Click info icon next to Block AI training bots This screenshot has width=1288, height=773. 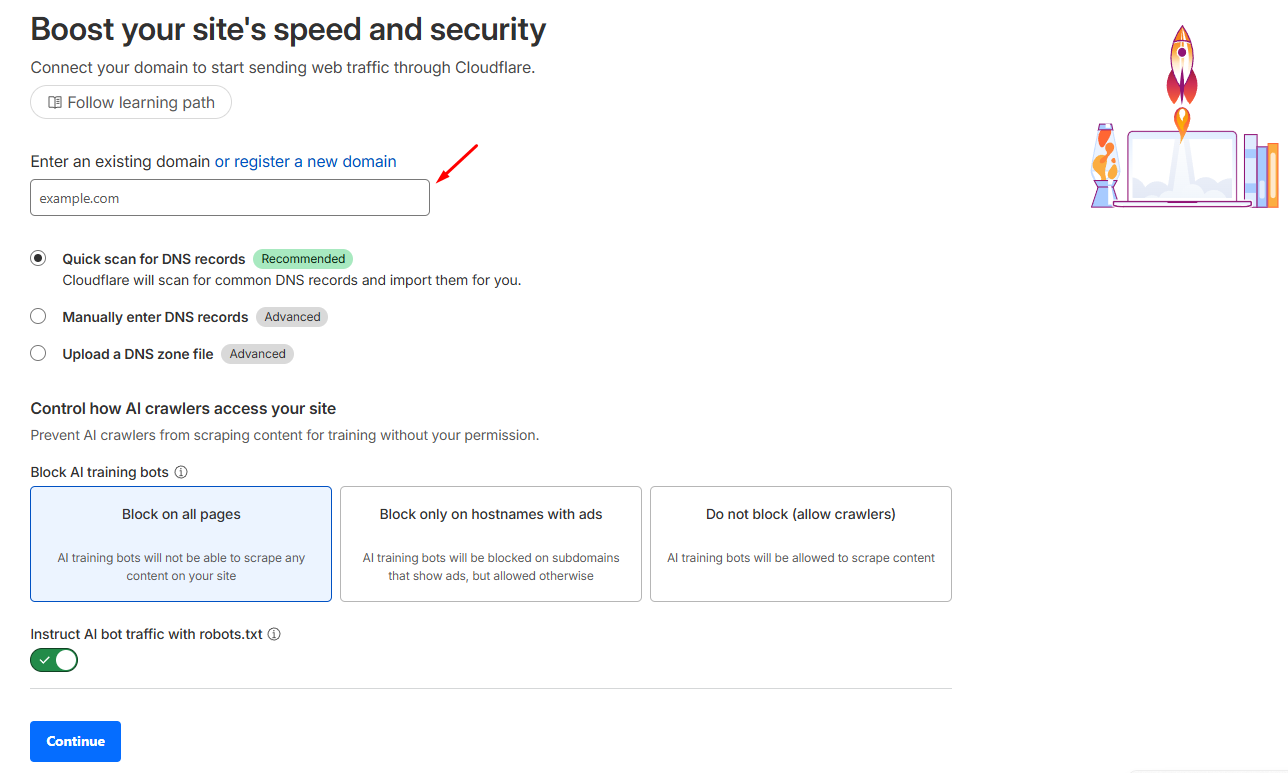click(181, 472)
